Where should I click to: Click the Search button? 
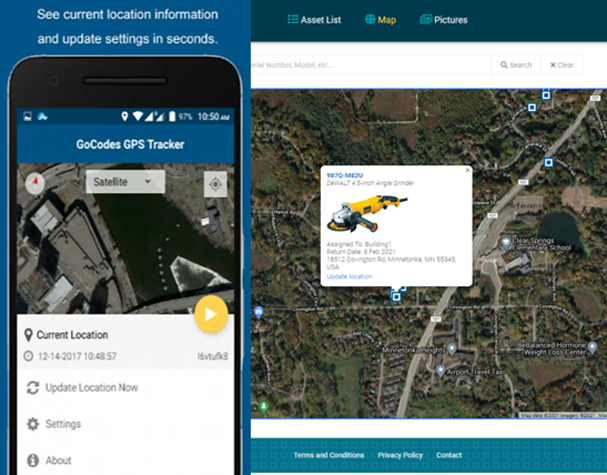click(516, 65)
